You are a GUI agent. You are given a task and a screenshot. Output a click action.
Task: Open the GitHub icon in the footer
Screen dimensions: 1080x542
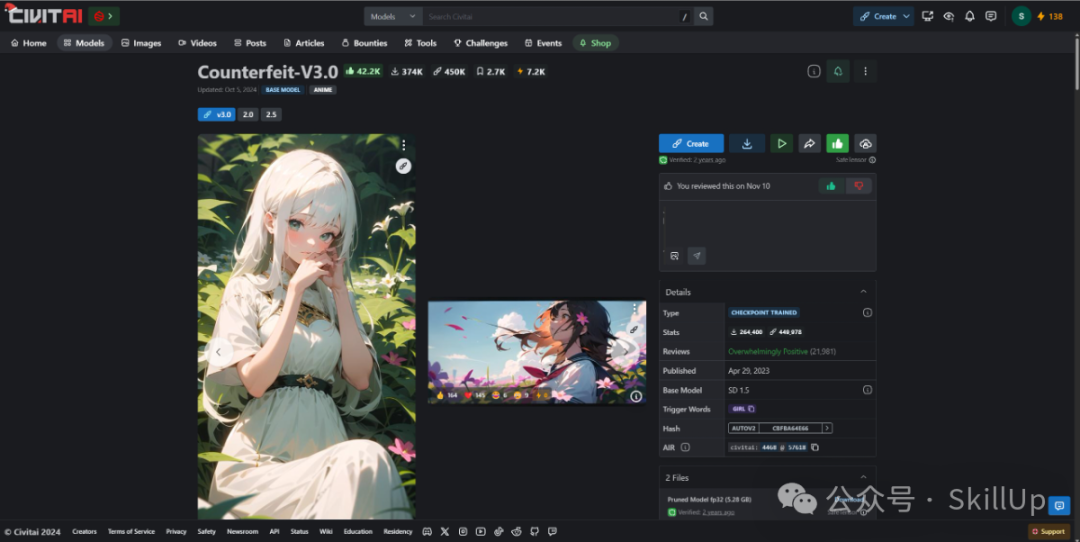click(x=534, y=532)
